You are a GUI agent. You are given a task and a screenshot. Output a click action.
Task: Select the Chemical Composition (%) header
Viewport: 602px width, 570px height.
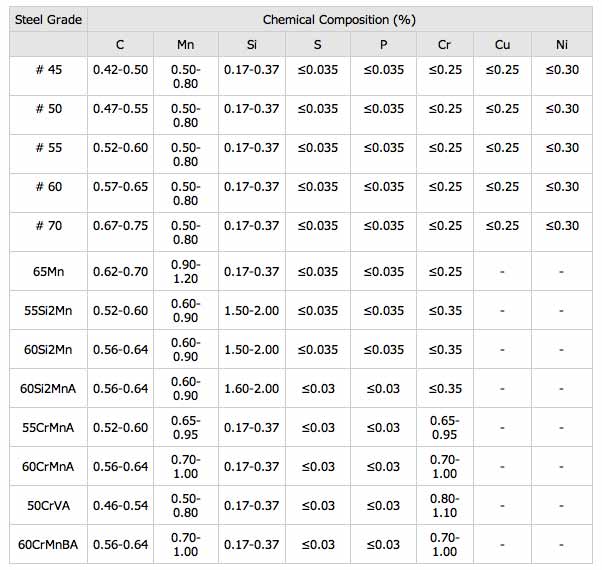click(339, 19)
